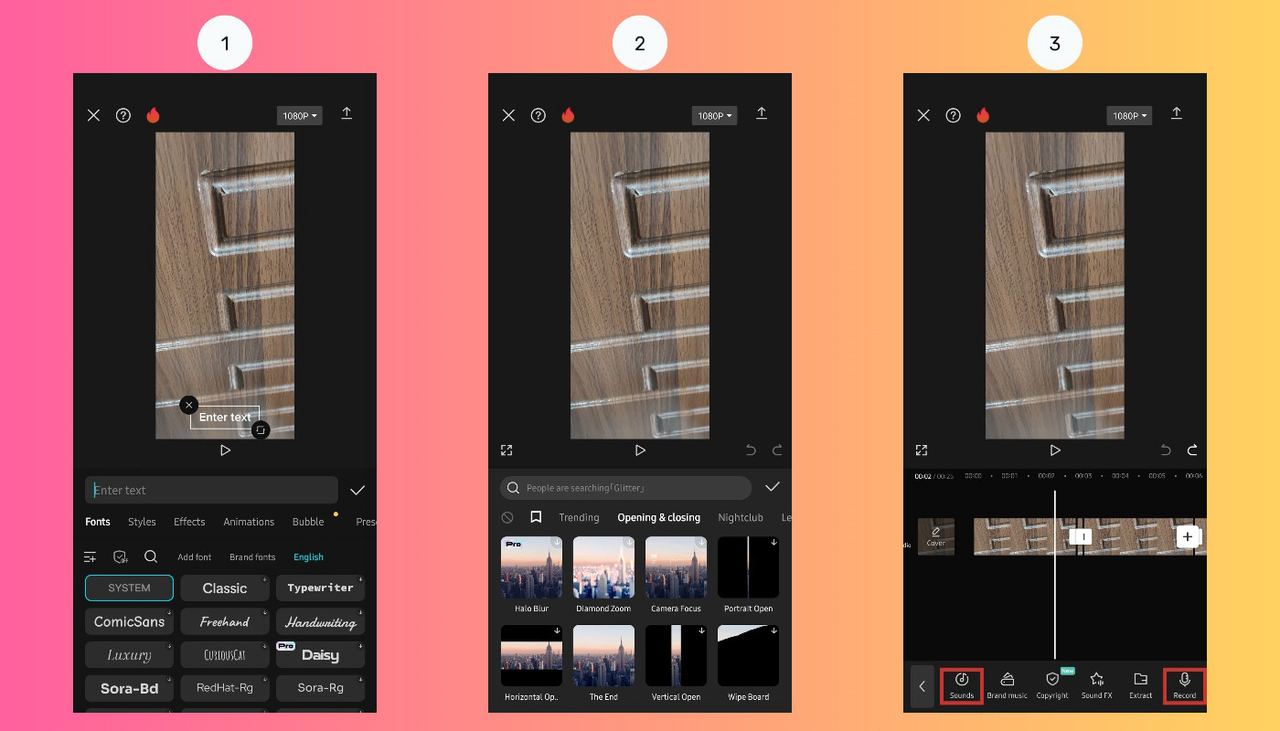Viewport: 1280px width, 731px height.
Task: Select the Record microphone tool
Action: tap(1184, 686)
